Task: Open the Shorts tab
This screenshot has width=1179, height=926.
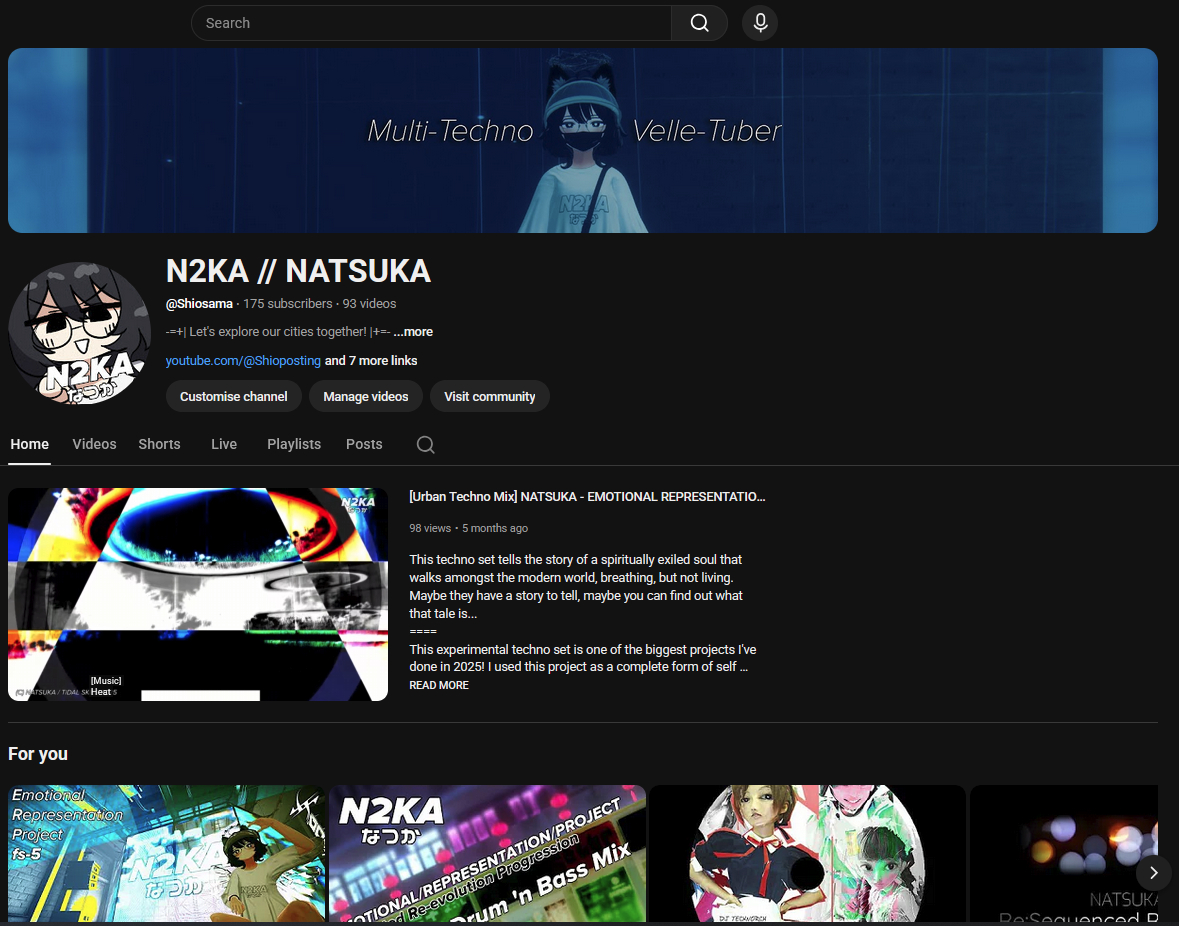Action: tap(159, 444)
